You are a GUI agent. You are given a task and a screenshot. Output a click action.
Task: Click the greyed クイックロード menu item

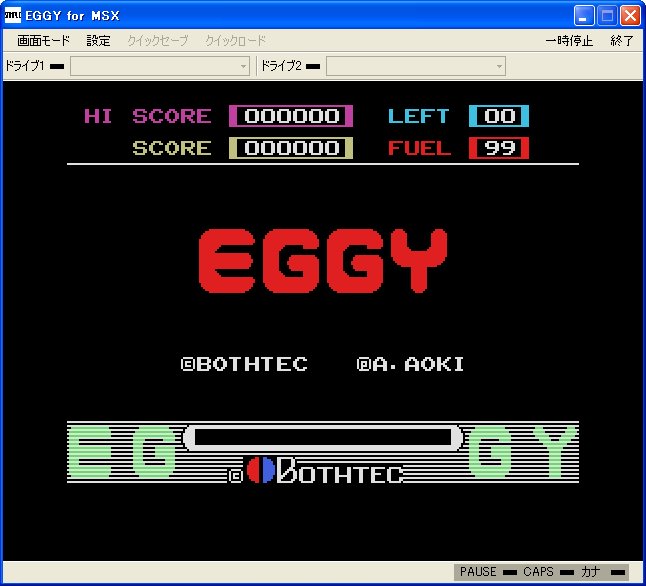point(236,40)
